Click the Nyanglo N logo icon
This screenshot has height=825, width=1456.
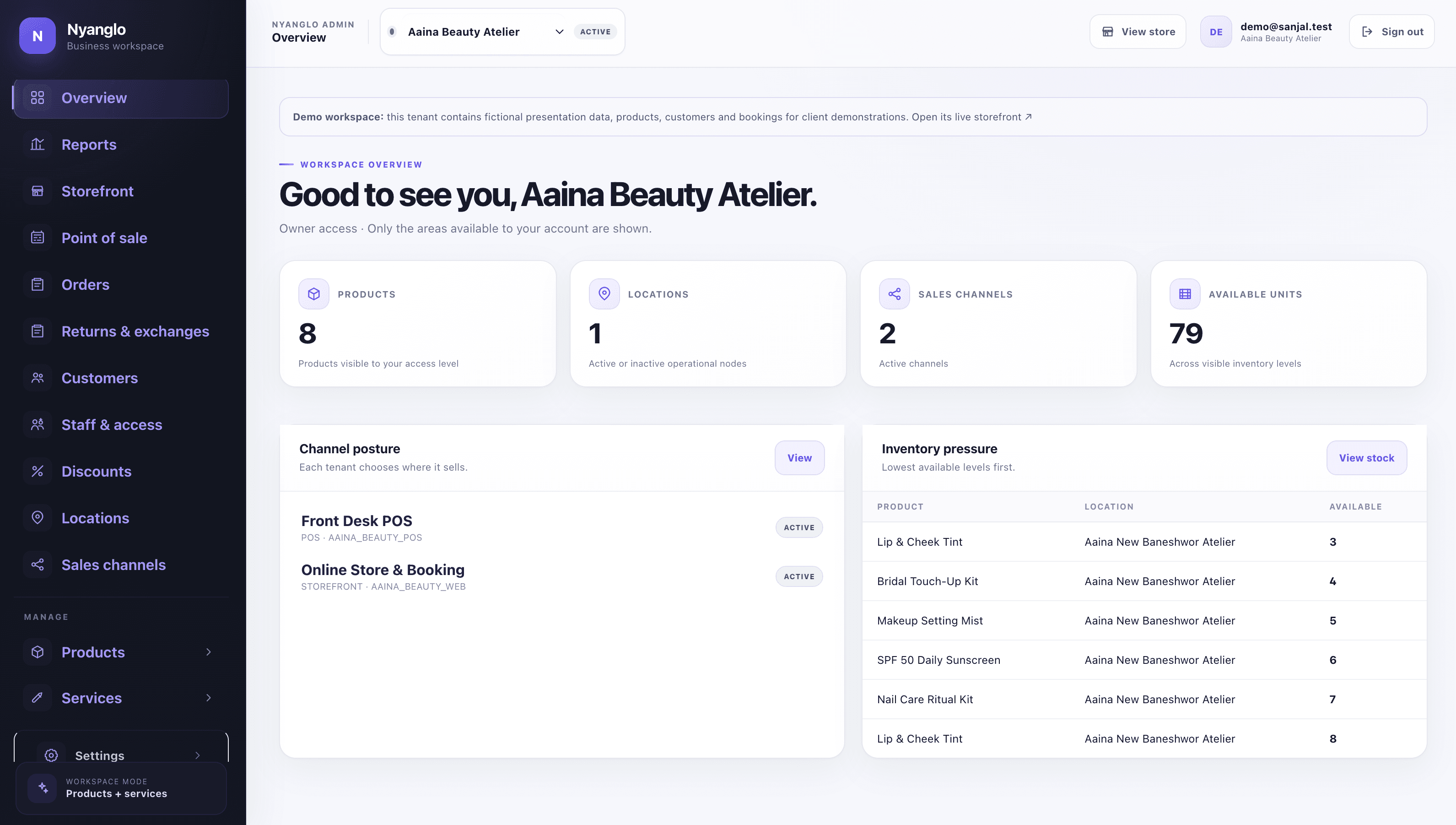click(38, 36)
